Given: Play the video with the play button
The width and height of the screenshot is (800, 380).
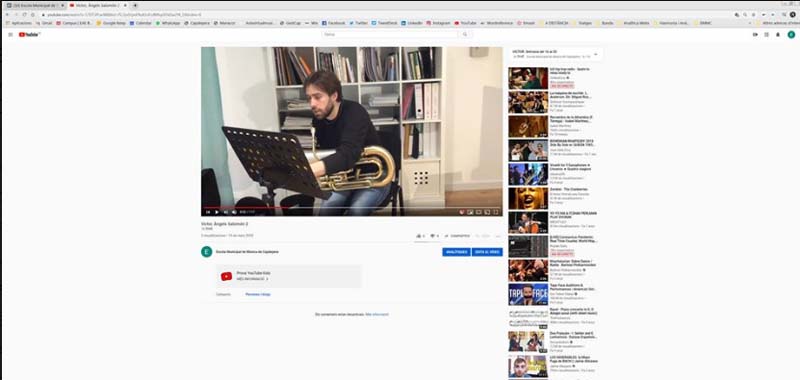Looking at the screenshot, I should pos(216,212).
